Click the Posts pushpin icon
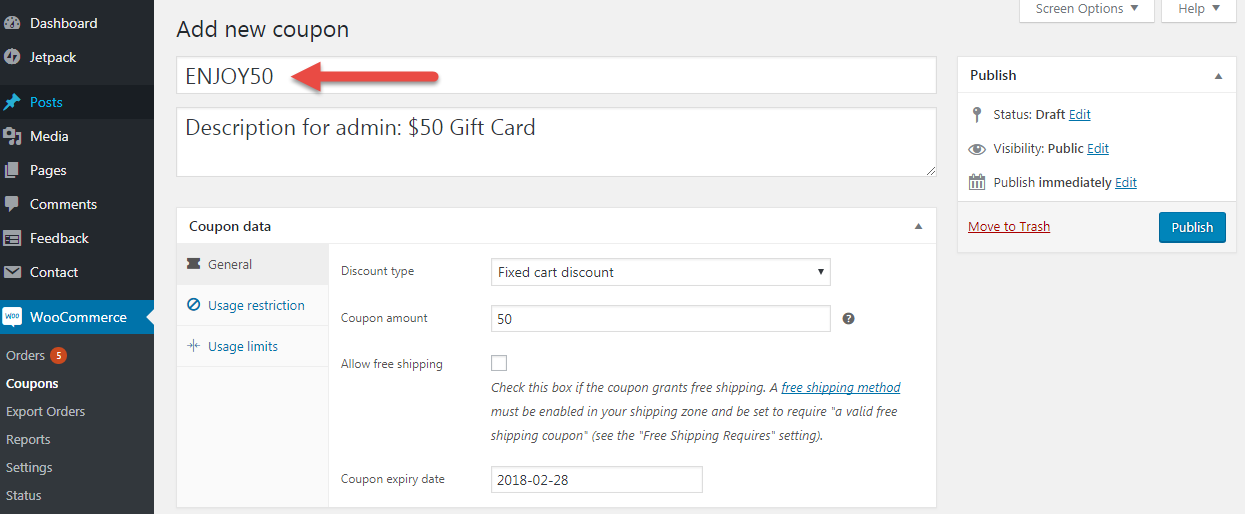Viewport: 1245px width, 514px height. [x=12, y=102]
